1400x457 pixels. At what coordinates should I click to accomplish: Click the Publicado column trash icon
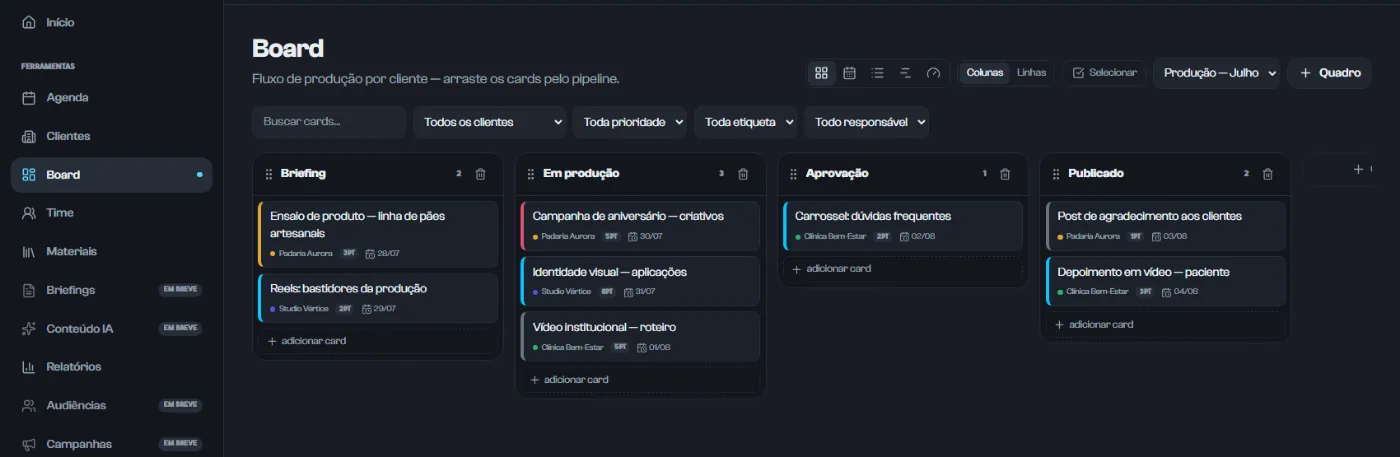click(1268, 174)
